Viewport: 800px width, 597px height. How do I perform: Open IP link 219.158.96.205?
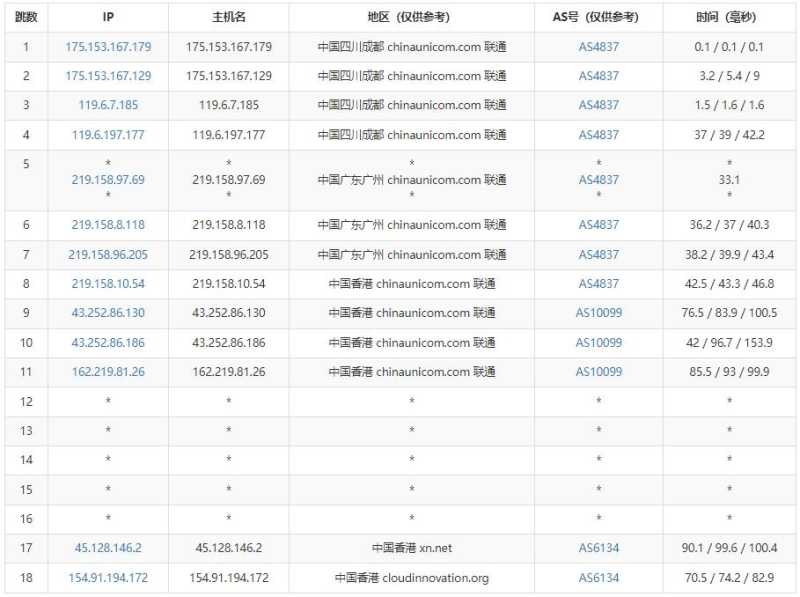coord(108,255)
